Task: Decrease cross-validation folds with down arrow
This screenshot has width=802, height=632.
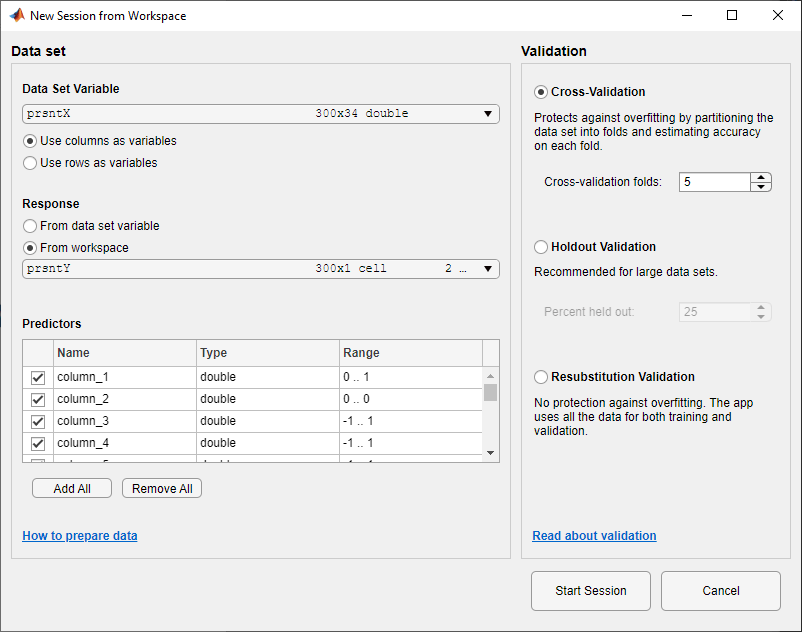Action: click(762, 187)
